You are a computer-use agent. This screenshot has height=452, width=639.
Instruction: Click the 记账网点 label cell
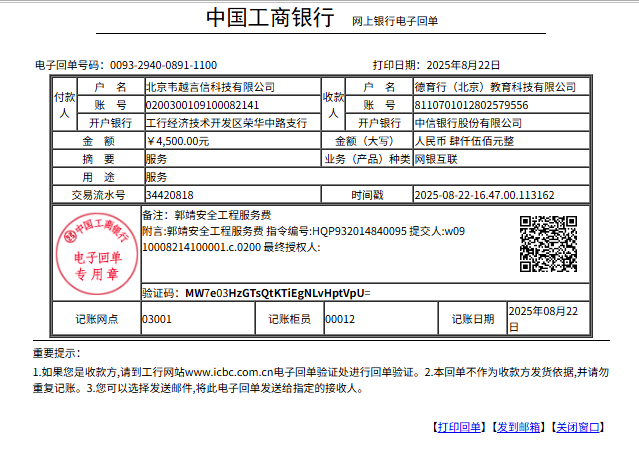tap(97, 319)
